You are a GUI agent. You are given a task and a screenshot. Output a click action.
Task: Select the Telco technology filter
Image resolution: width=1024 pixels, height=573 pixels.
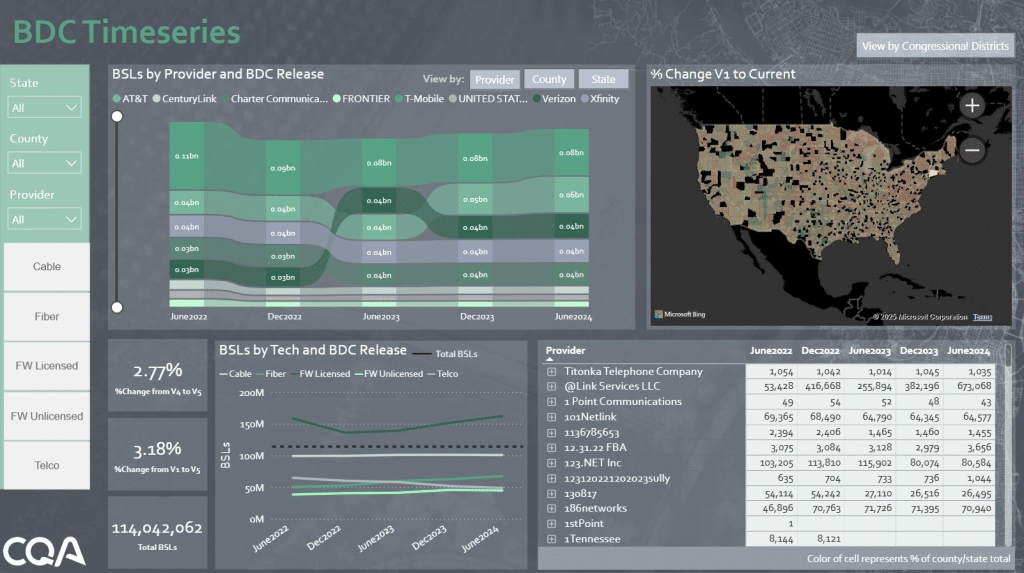pyautogui.click(x=46, y=465)
